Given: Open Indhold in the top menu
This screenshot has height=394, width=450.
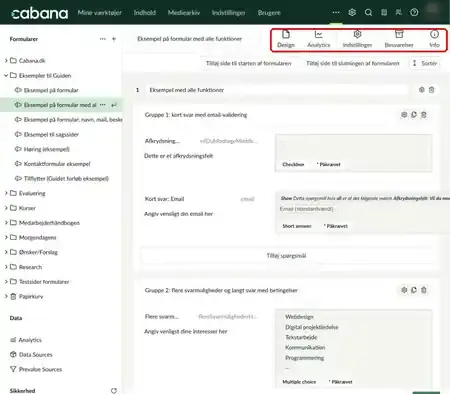Looking at the screenshot, I should coord(145,13).
